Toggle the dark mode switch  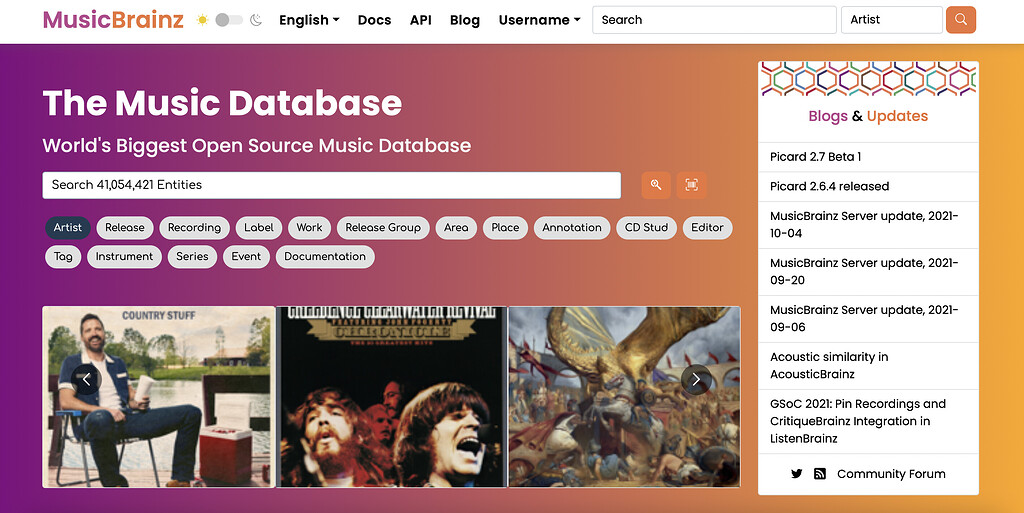229,20
